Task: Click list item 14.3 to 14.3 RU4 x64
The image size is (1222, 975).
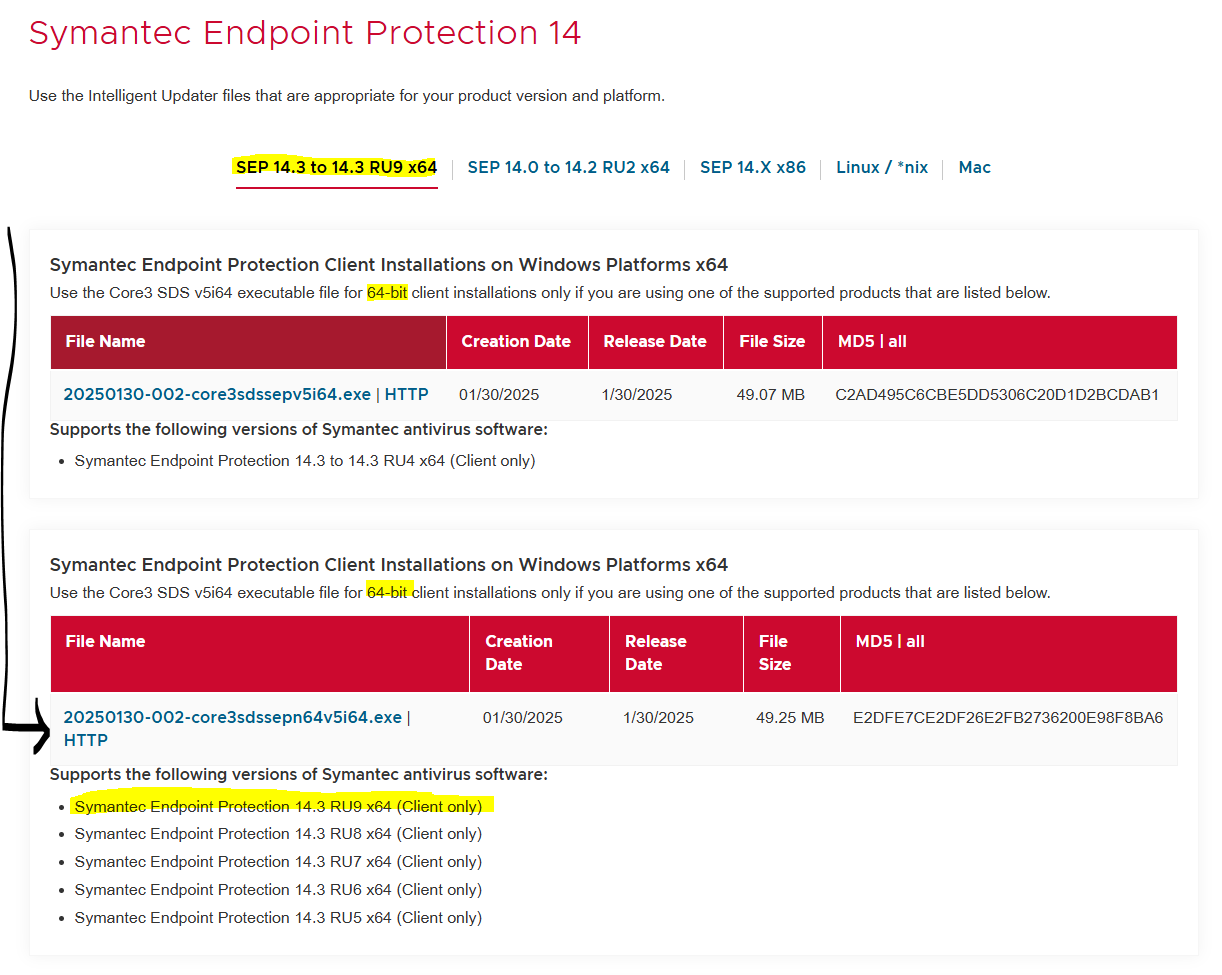Action: tap(305, 461)
